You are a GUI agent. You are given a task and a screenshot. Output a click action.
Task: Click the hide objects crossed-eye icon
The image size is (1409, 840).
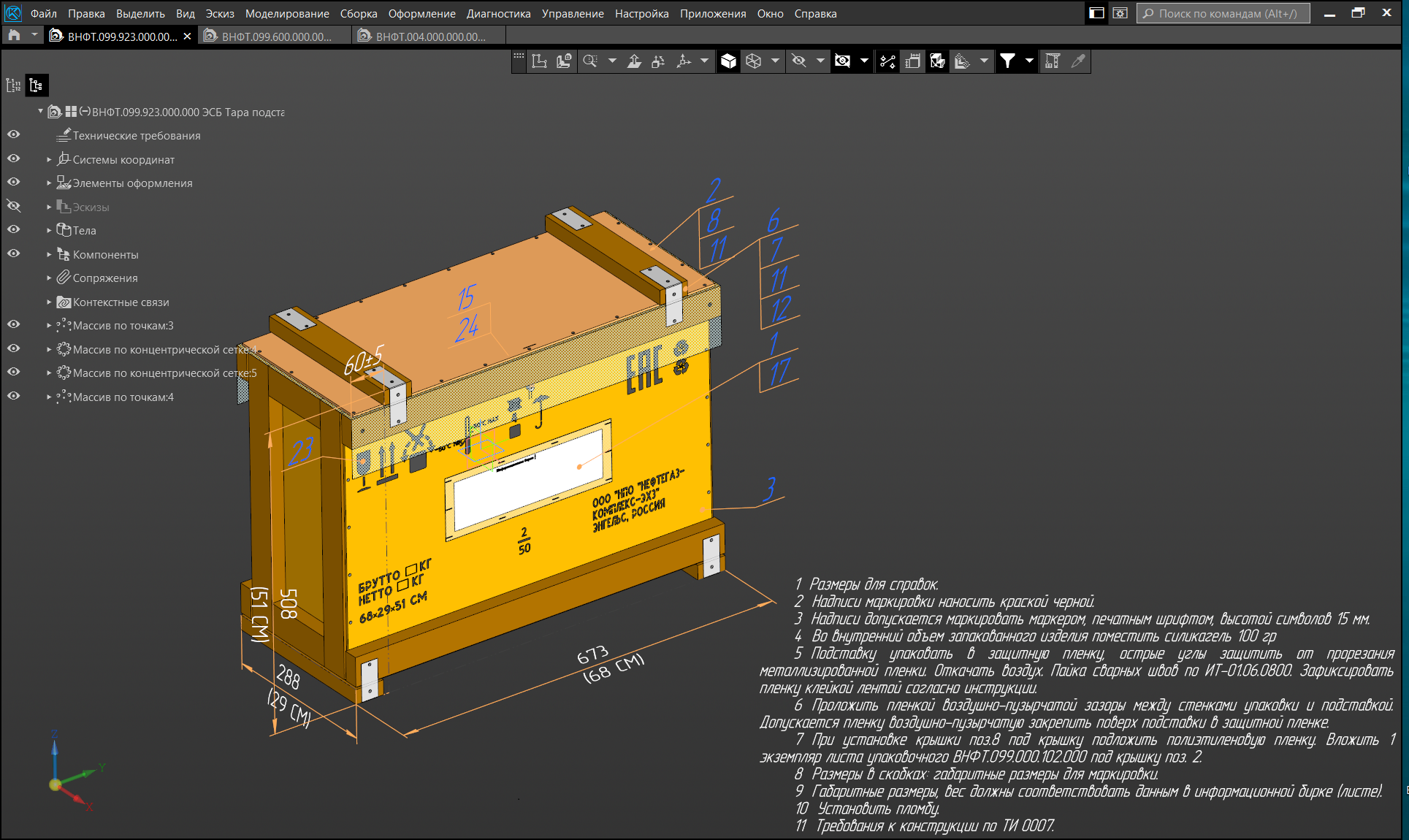799,61
